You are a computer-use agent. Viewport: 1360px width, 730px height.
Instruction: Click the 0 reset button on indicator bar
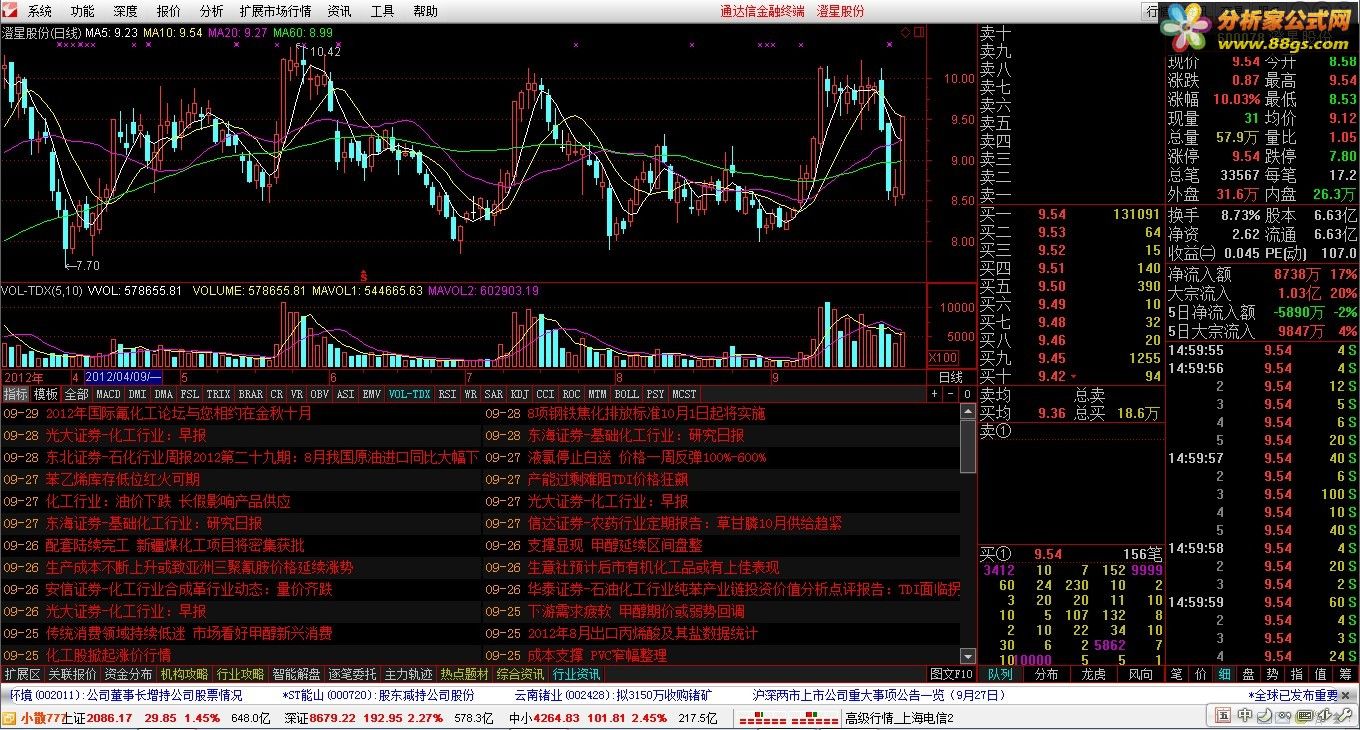click(x=967, y=394)
